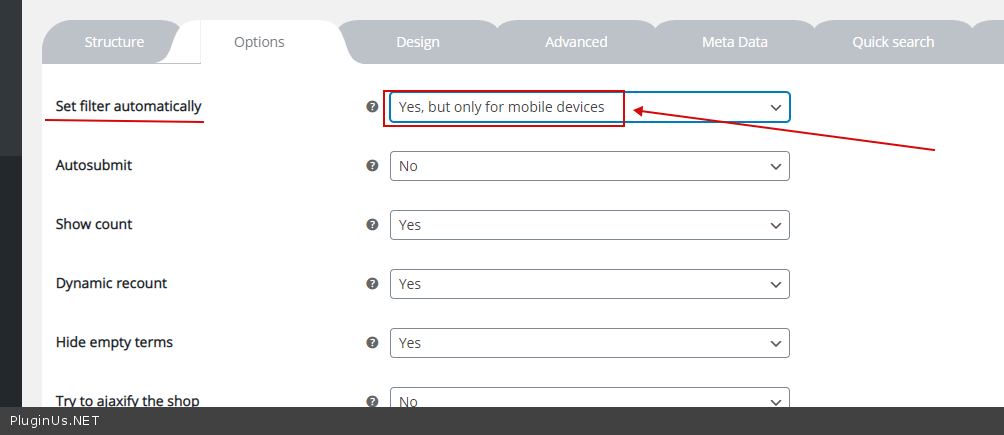Click help icon beside Try to ajaxify
The width and height of the screenshot is (1004, 435).
(373, 400)
